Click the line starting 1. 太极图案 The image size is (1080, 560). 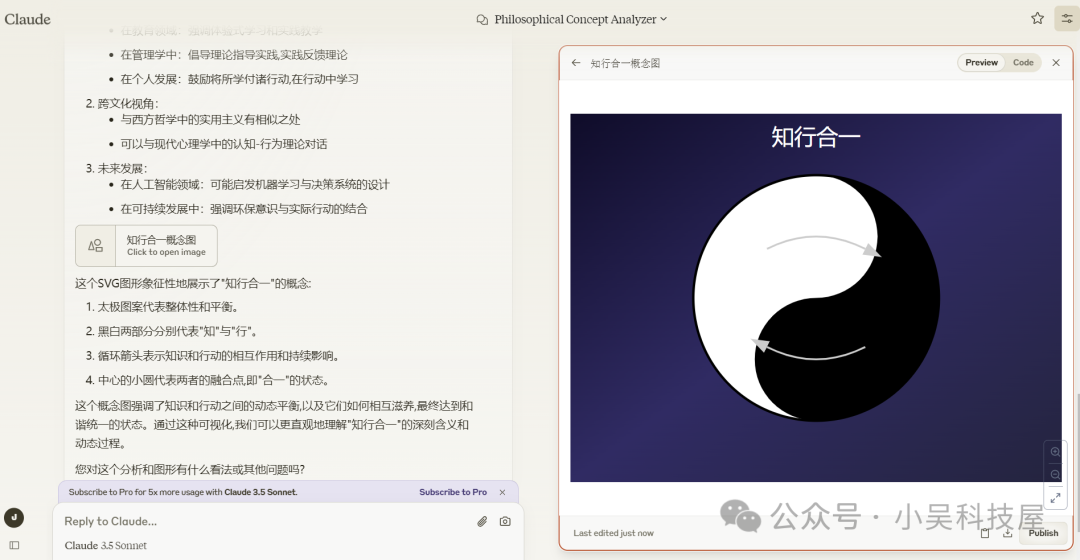[163, 307]
